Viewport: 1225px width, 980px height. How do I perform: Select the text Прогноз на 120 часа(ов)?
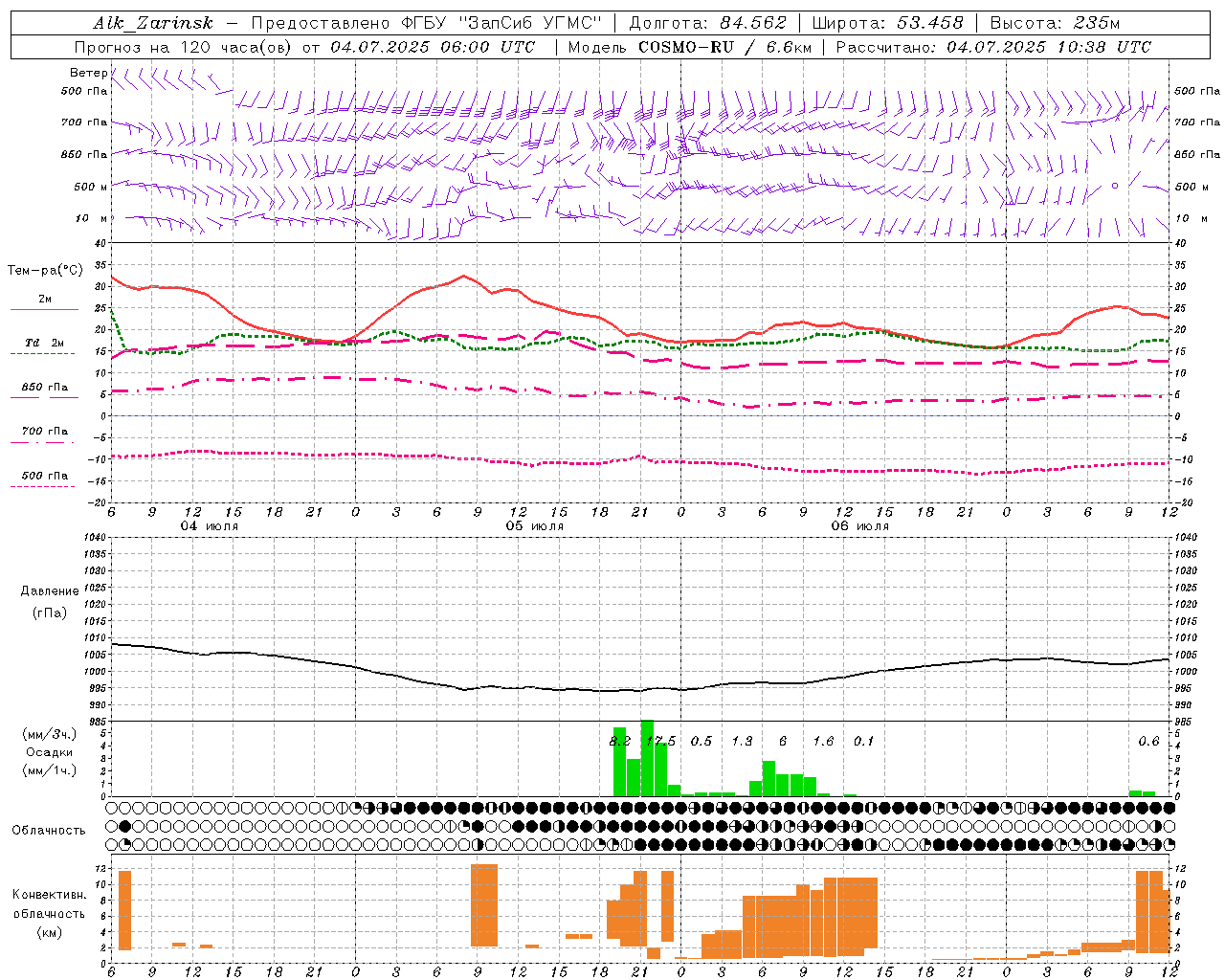184,47
